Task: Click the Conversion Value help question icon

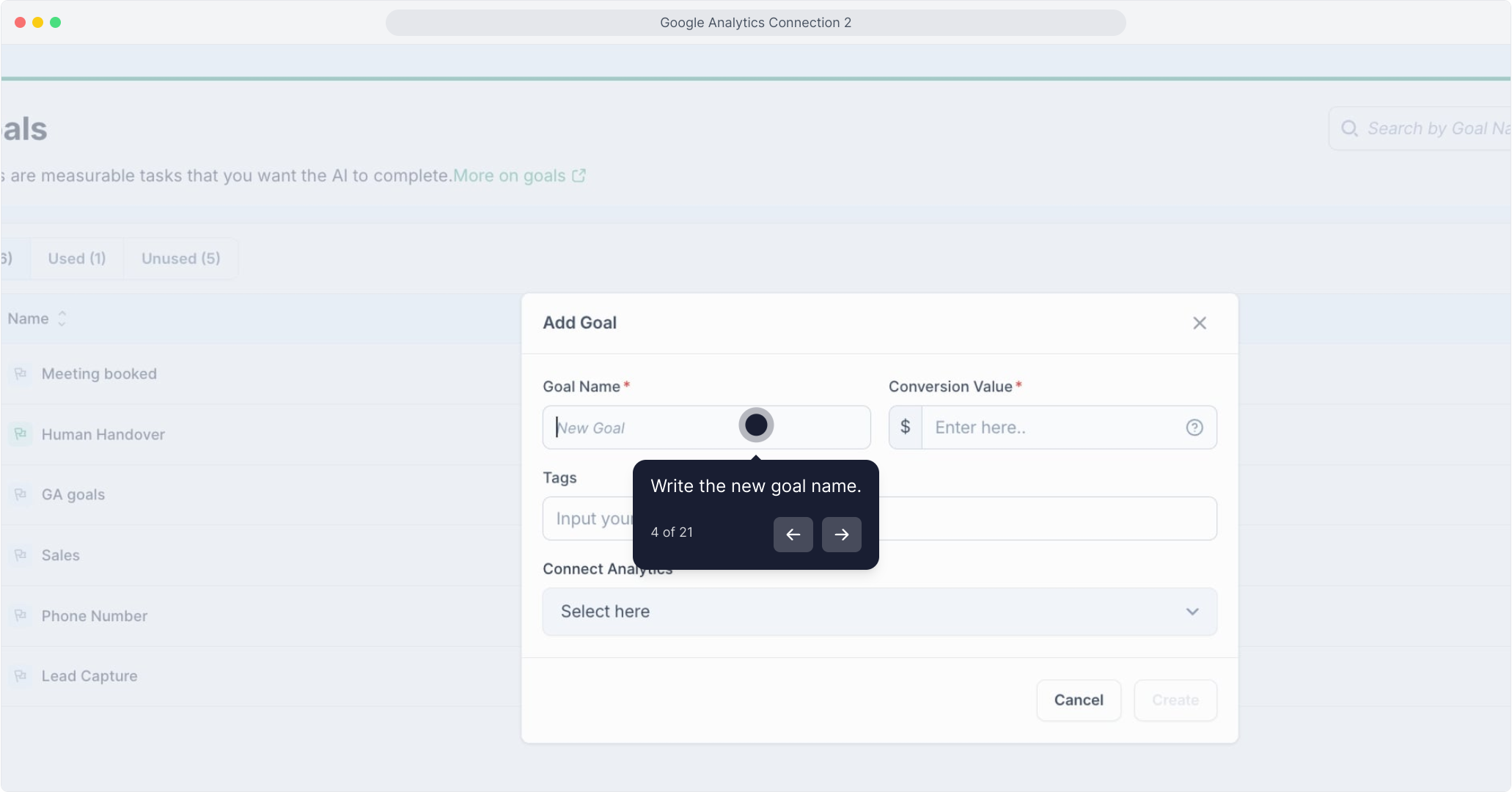Action: click(1194, 428)
